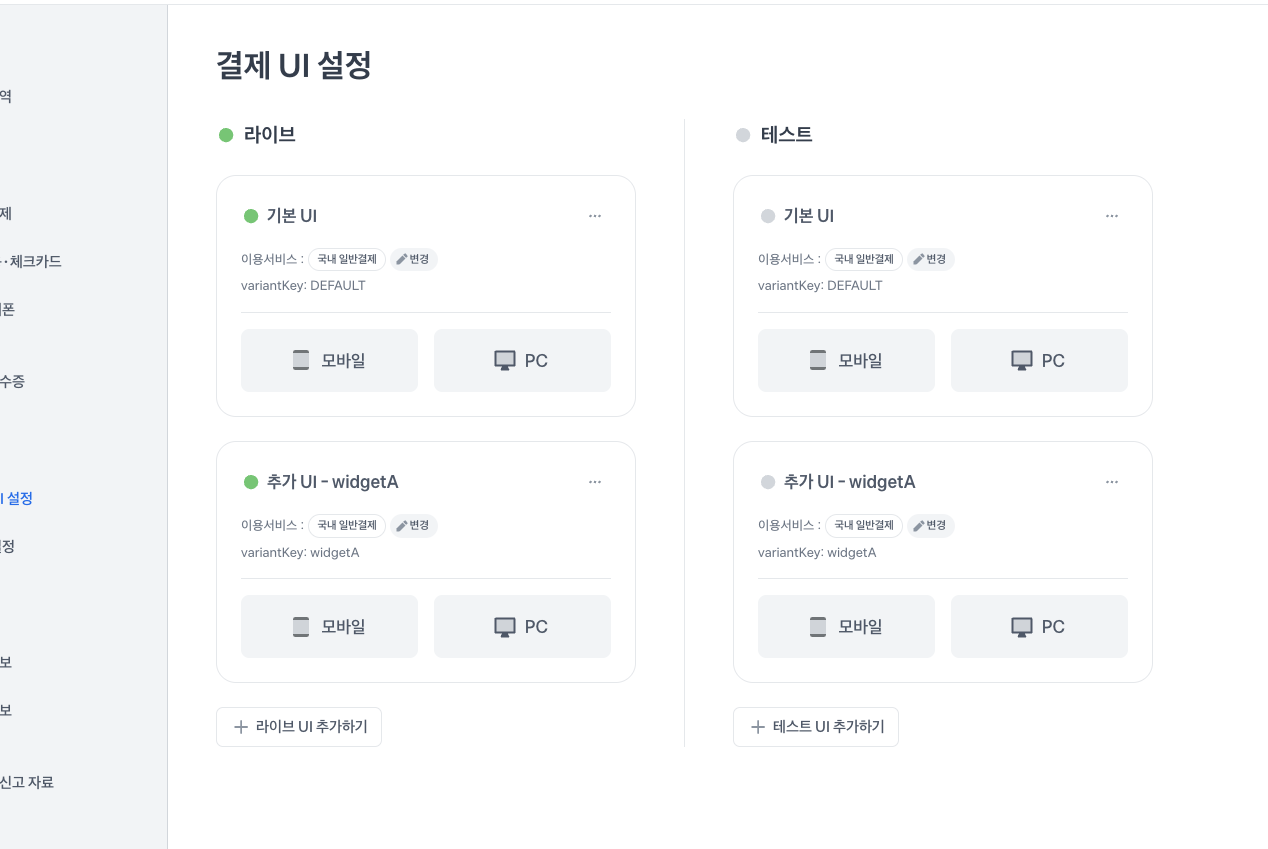Click 변경 pencil in live widgetA card
1268x849 pixels.
(x=414, y=526)
